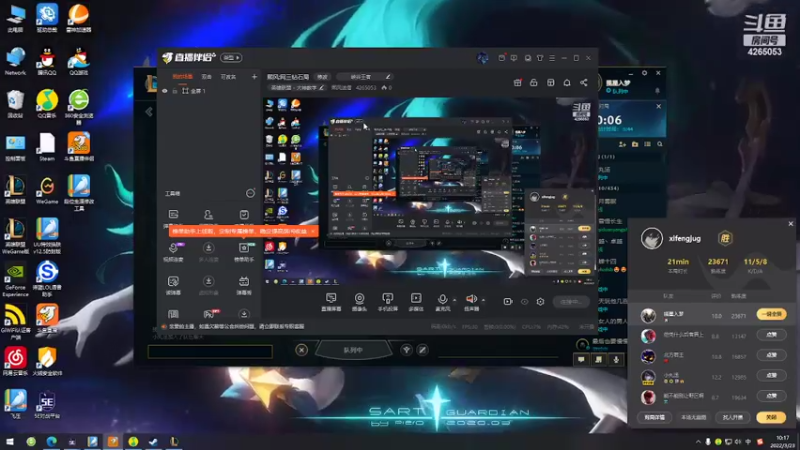Like the bottom teammate's row
This screenshot has width=800, height=450.
tap(771, 396)
